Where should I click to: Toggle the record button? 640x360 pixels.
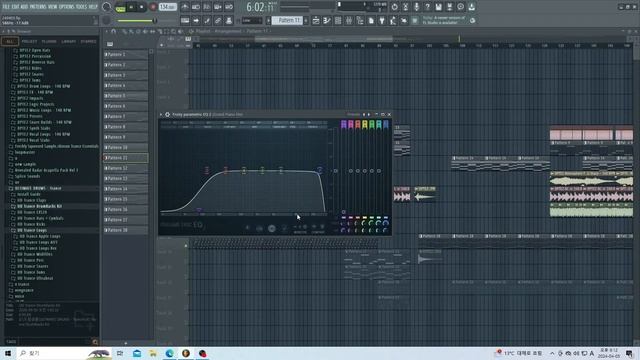153,7
